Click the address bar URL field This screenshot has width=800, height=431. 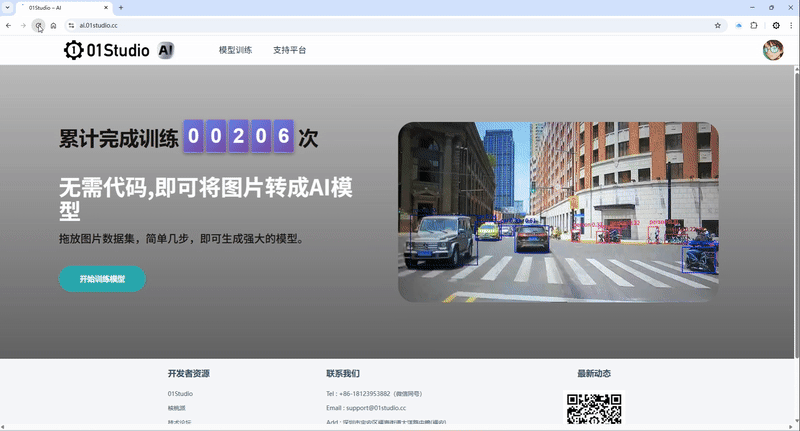[x=380, y=25]
